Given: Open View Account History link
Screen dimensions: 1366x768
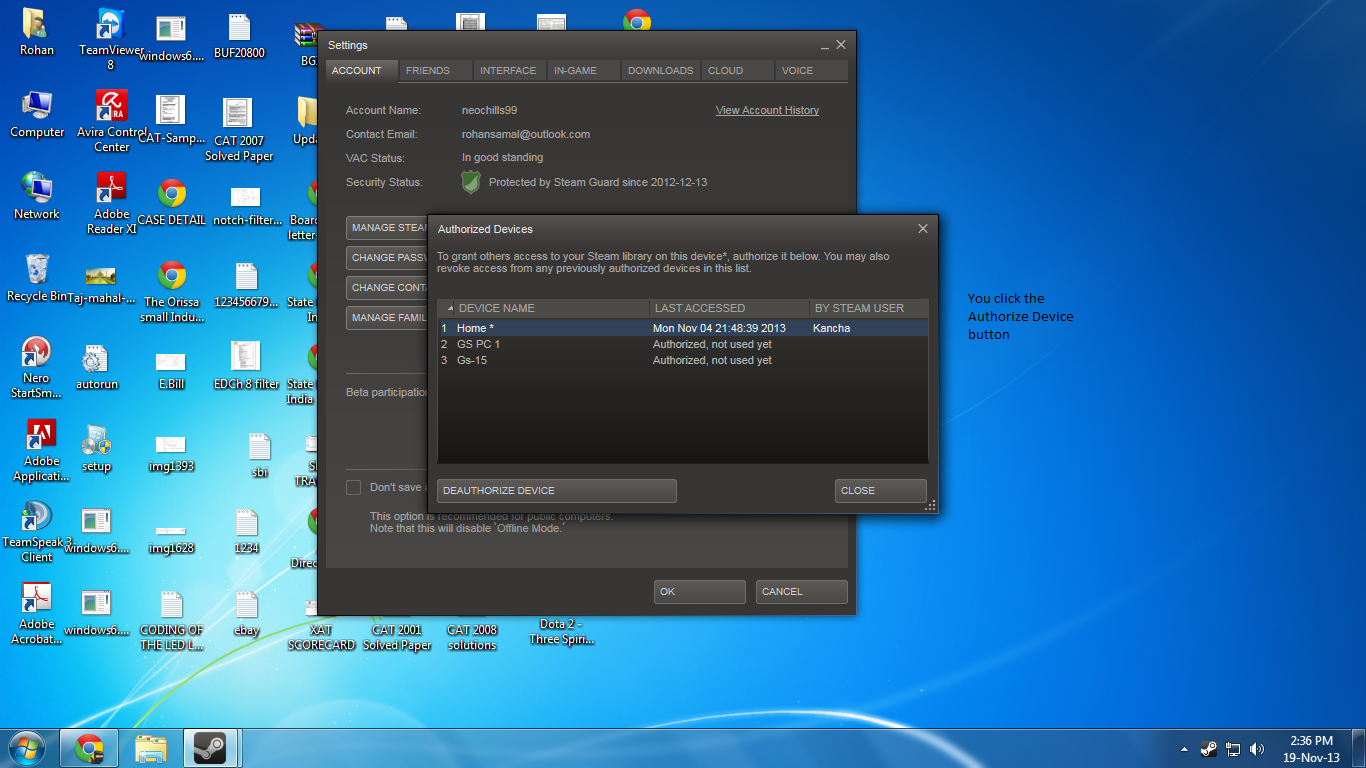Looking at the screenshot, I should pos(767,110).
